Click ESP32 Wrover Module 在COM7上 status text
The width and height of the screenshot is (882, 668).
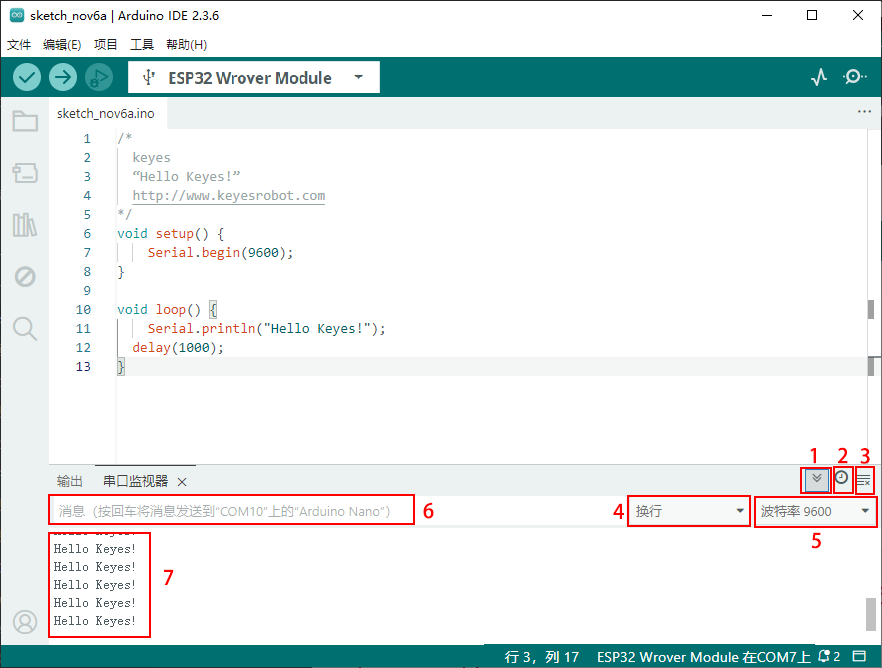(x=704, y=657)
